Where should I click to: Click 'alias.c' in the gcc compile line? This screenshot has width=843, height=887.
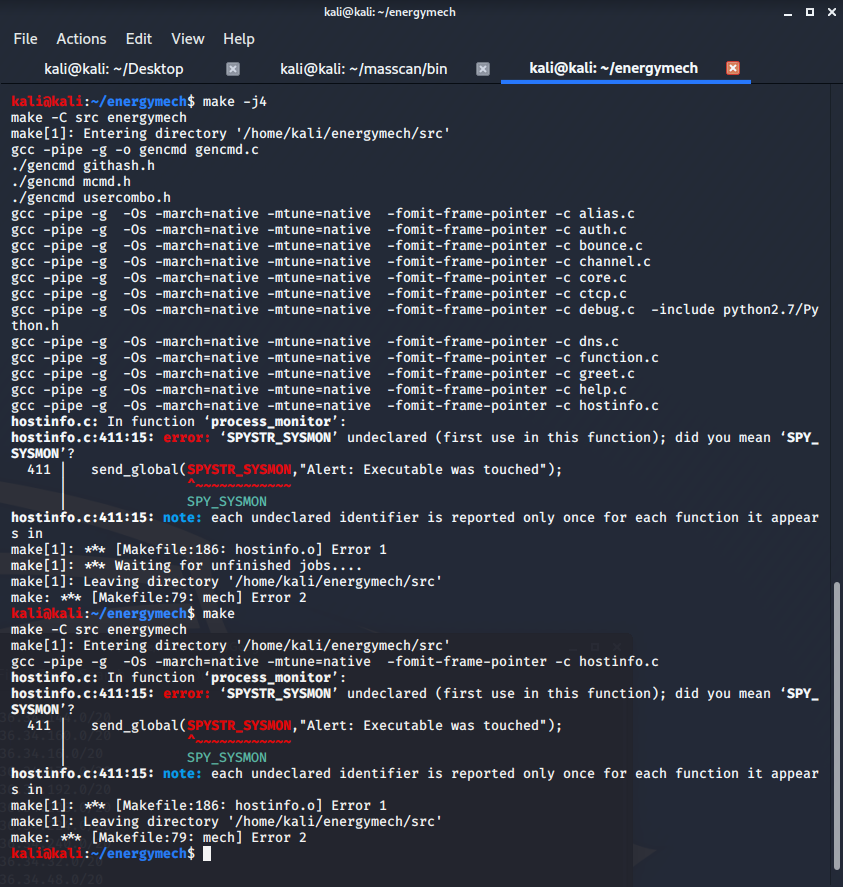coord(607,214)
